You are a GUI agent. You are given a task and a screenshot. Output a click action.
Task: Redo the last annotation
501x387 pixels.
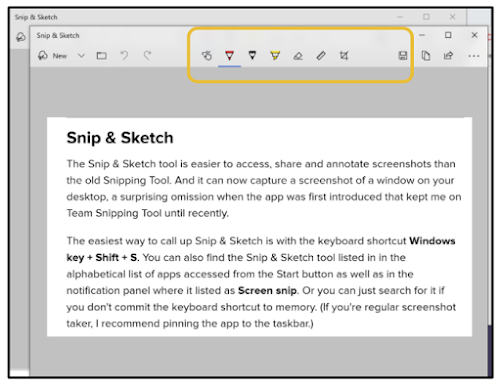click(147, 55)
